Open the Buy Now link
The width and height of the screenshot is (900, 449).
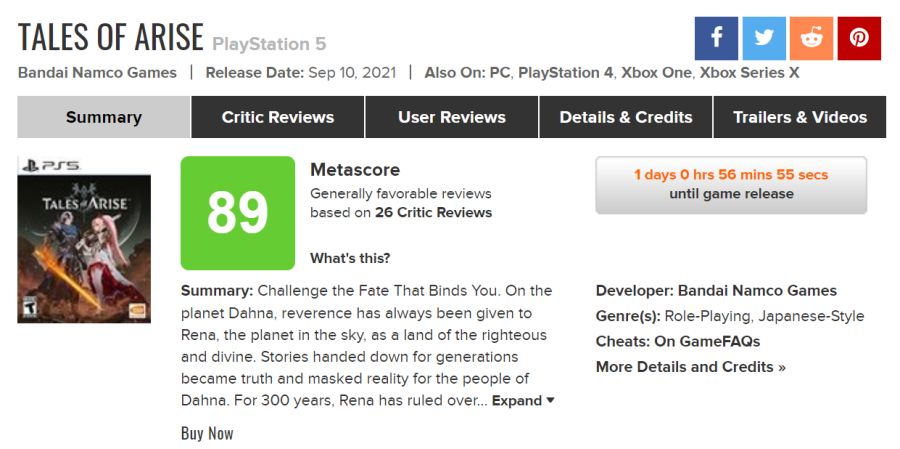point(207,433)
